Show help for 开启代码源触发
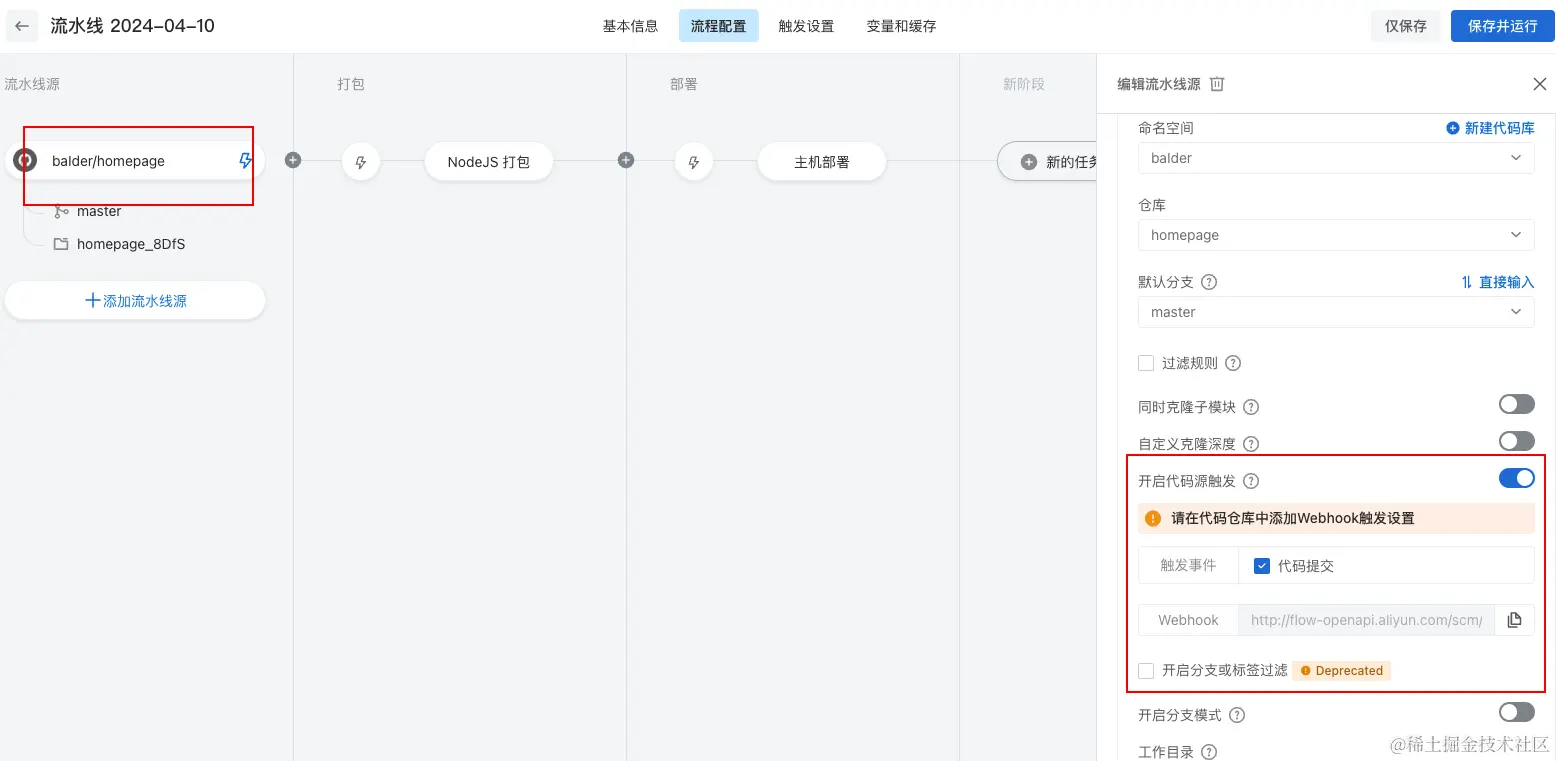 click(1251, 481)
